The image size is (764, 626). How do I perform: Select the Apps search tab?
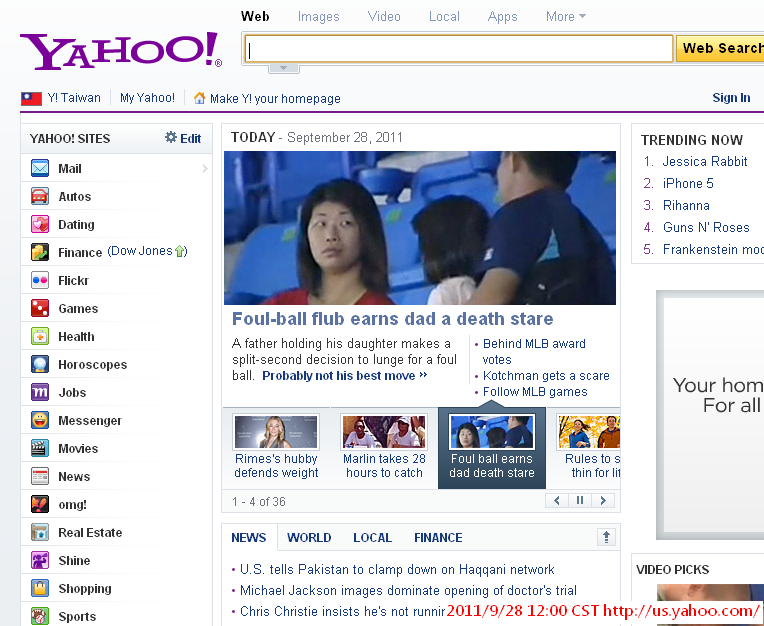[502, 17]
